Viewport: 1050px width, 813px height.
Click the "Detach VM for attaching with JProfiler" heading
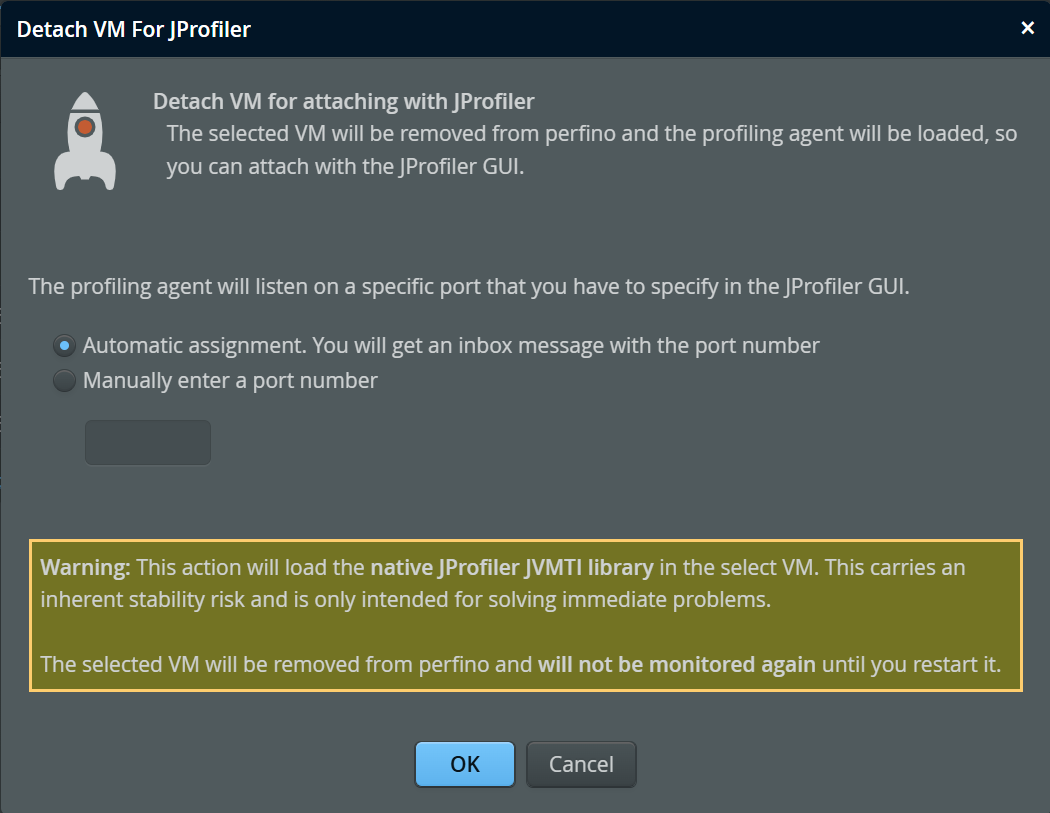[344, 101]
